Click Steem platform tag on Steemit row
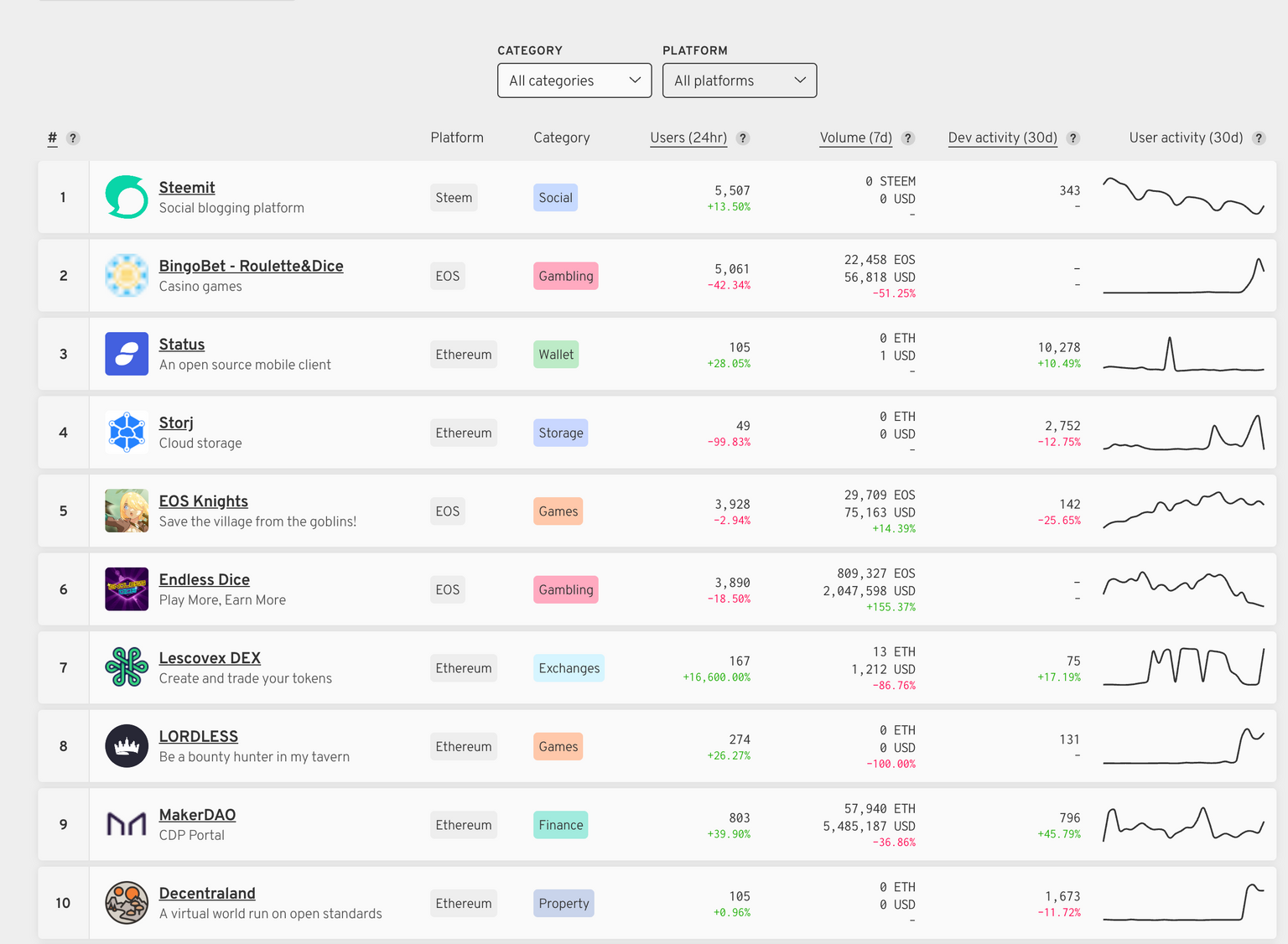Viewport: 1288px width, 944px height. click(454, 198)
